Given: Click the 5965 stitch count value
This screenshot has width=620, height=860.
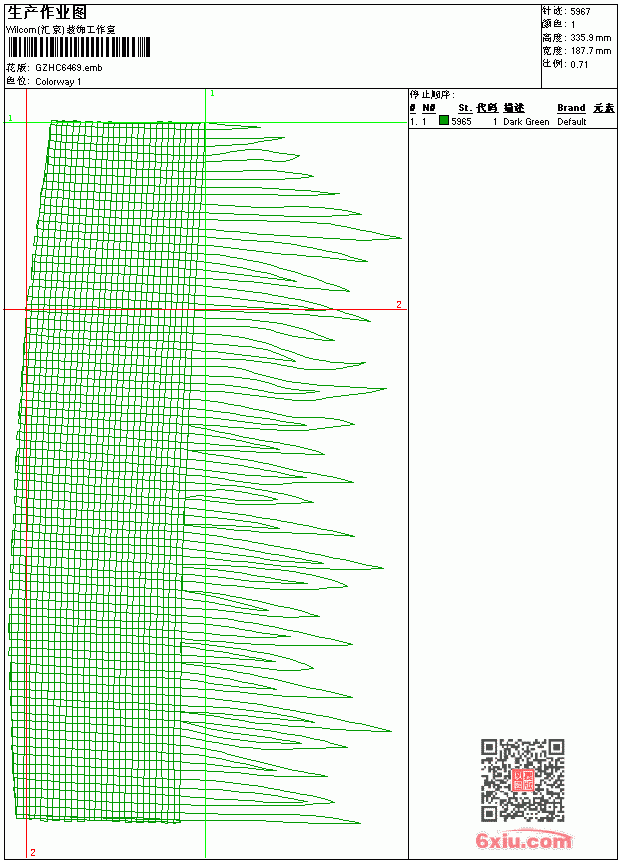Looking at the screenshot, I should 461,122.
